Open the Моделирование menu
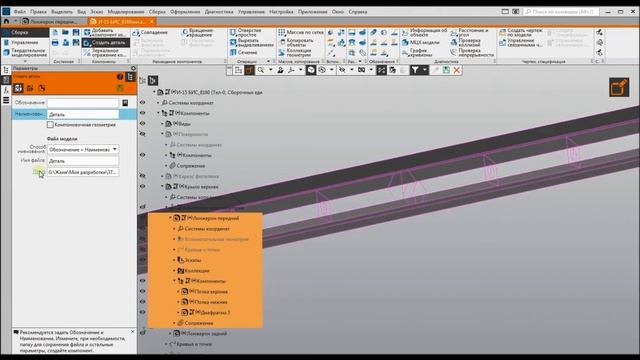Screen dimensions: 640x360 [126, 12]
